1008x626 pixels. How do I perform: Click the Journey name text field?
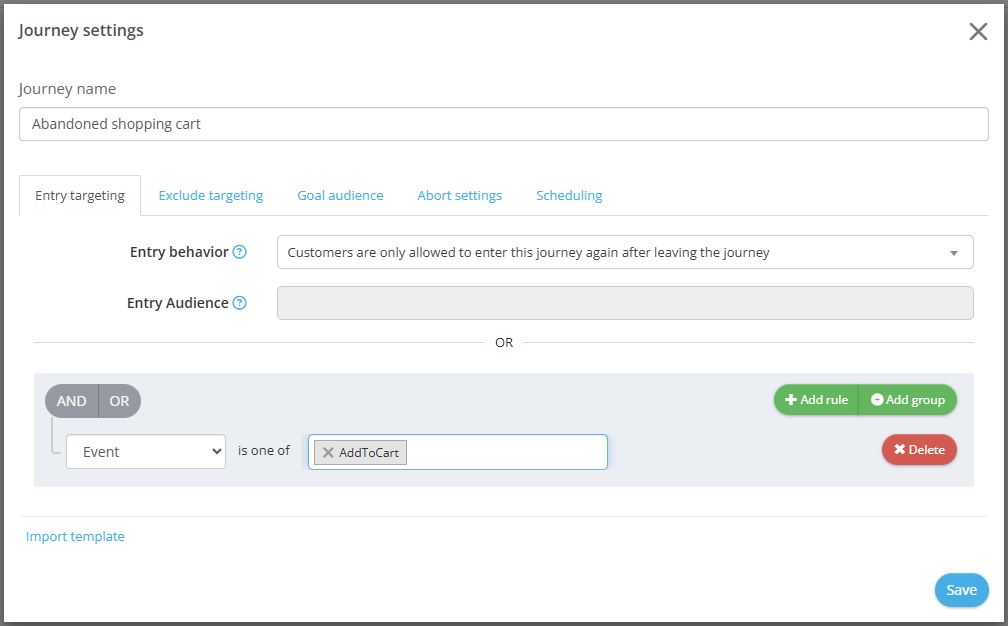[504, 125]
